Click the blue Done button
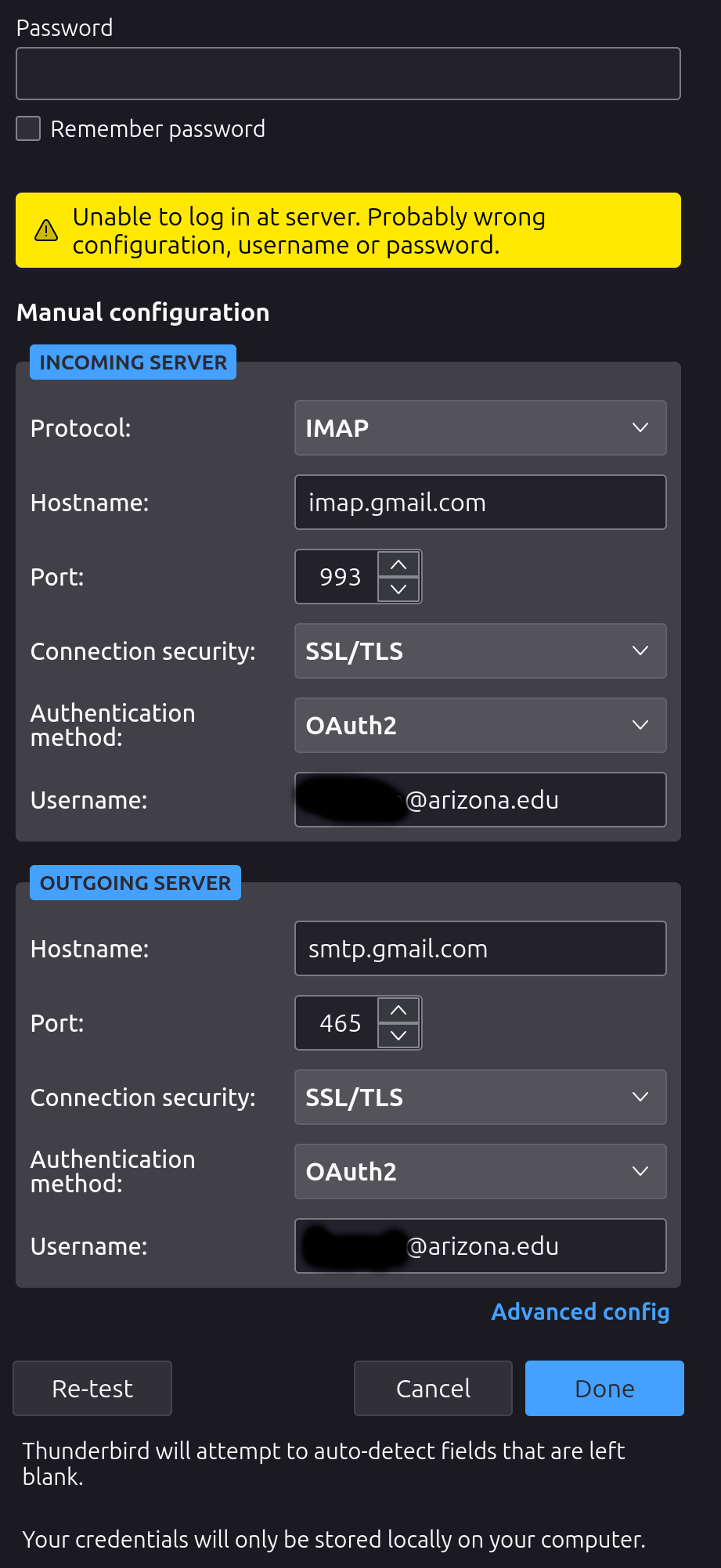 tap(604, 1388)
